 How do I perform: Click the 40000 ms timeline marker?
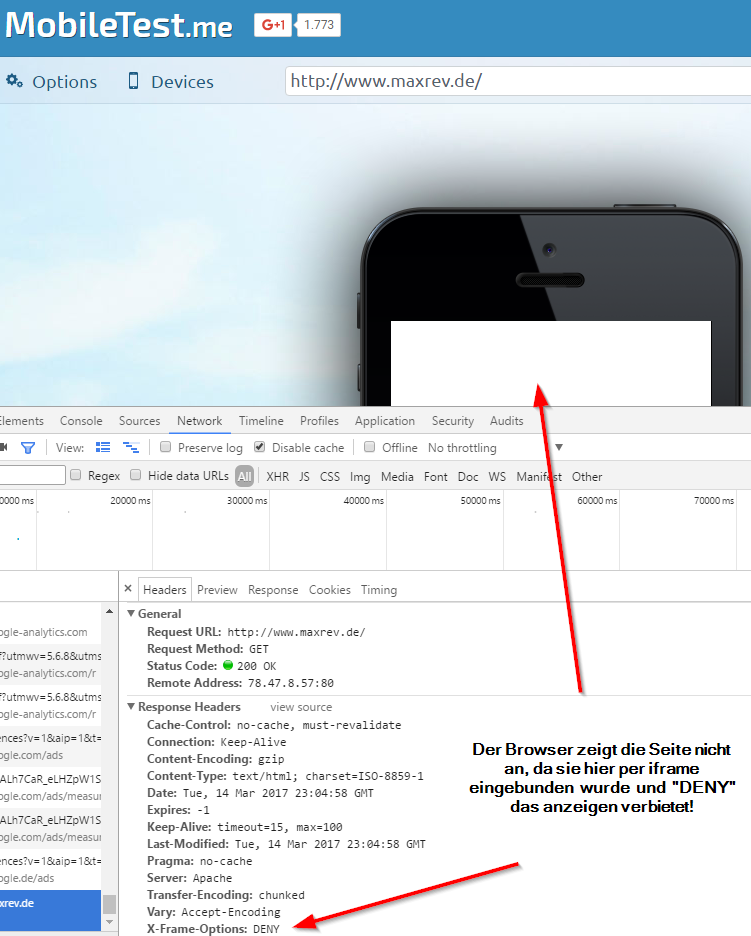[364, 501]
